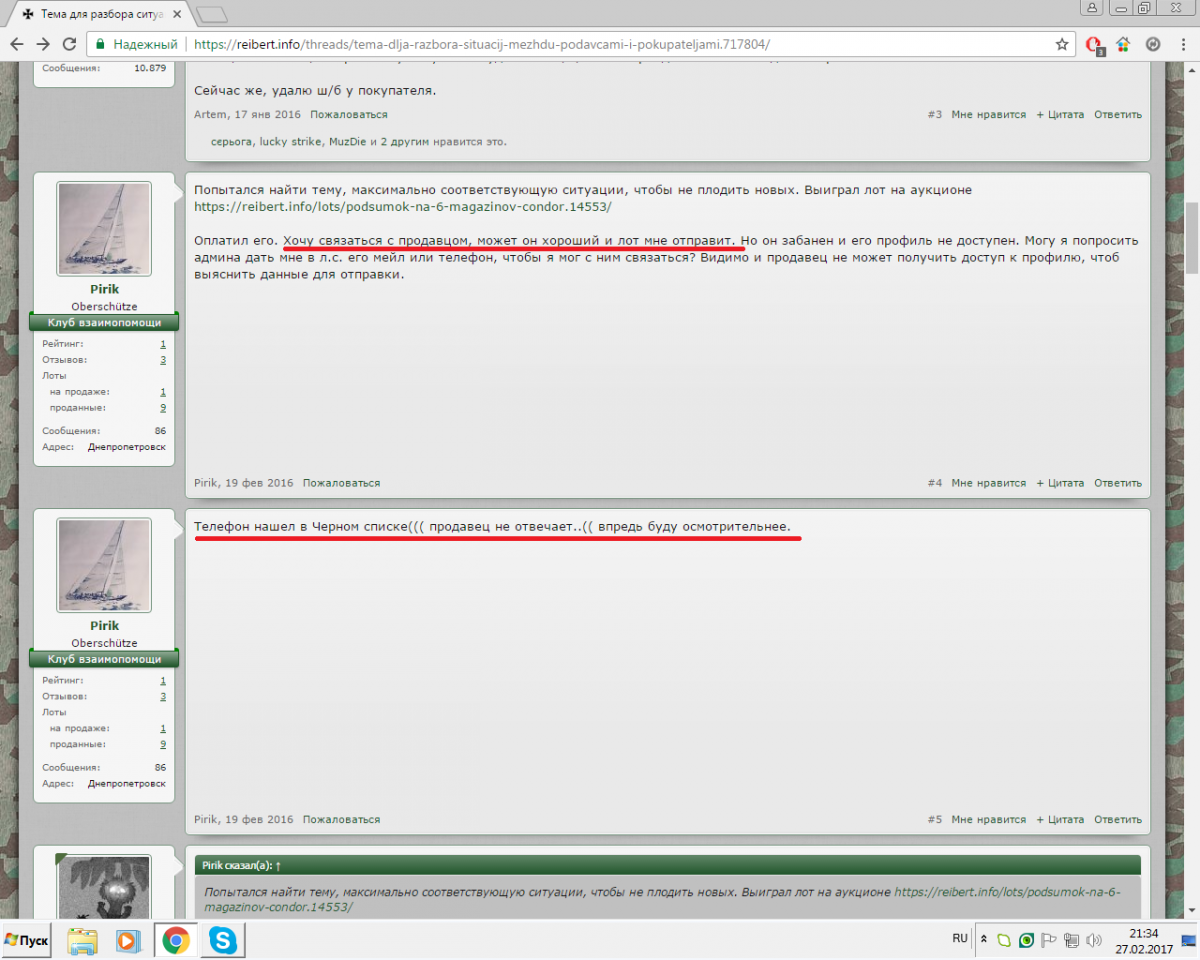Quote post #4 with + Цитата
The image size is (1200, 960).
point(1060,483)
